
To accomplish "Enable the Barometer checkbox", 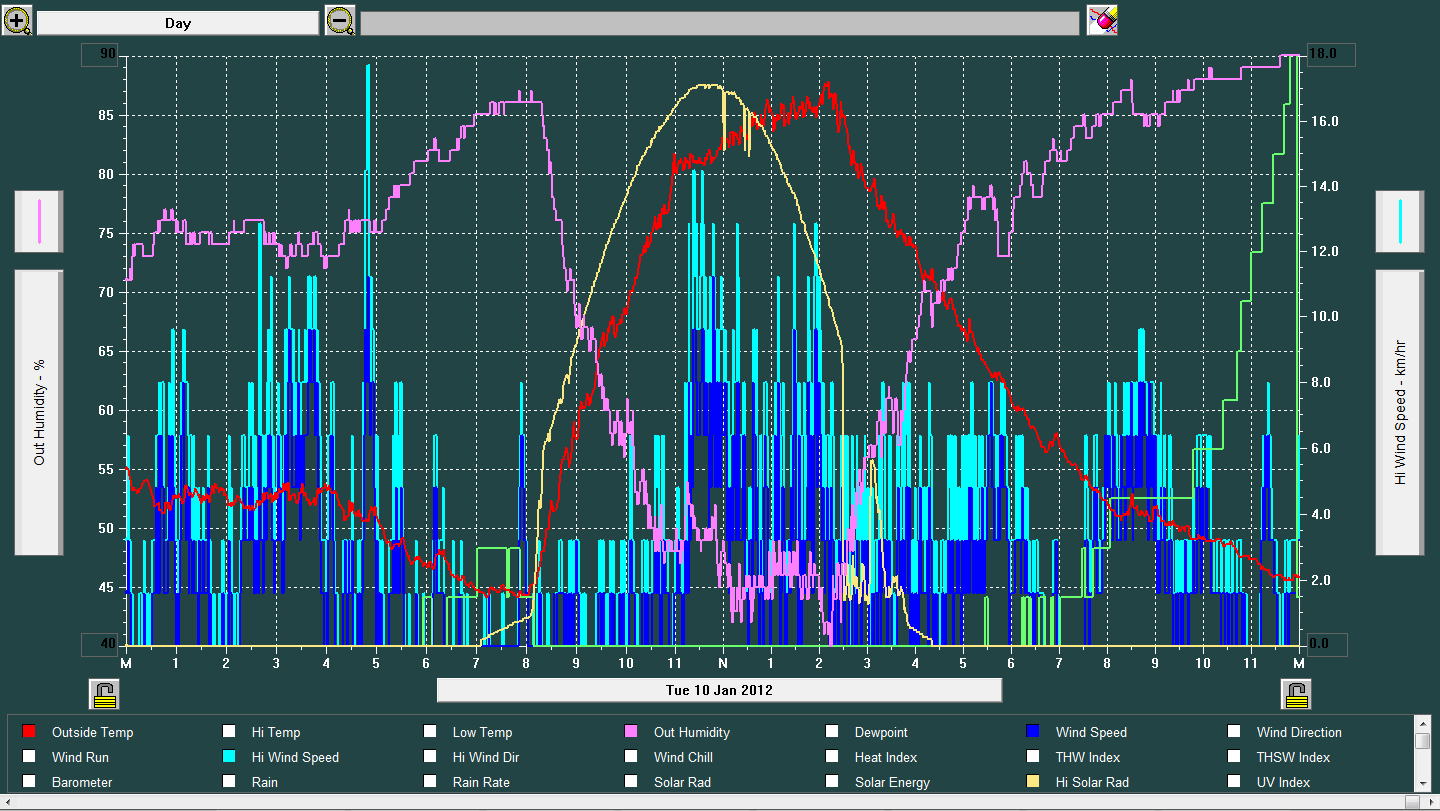I will click(x=30, y=782).
